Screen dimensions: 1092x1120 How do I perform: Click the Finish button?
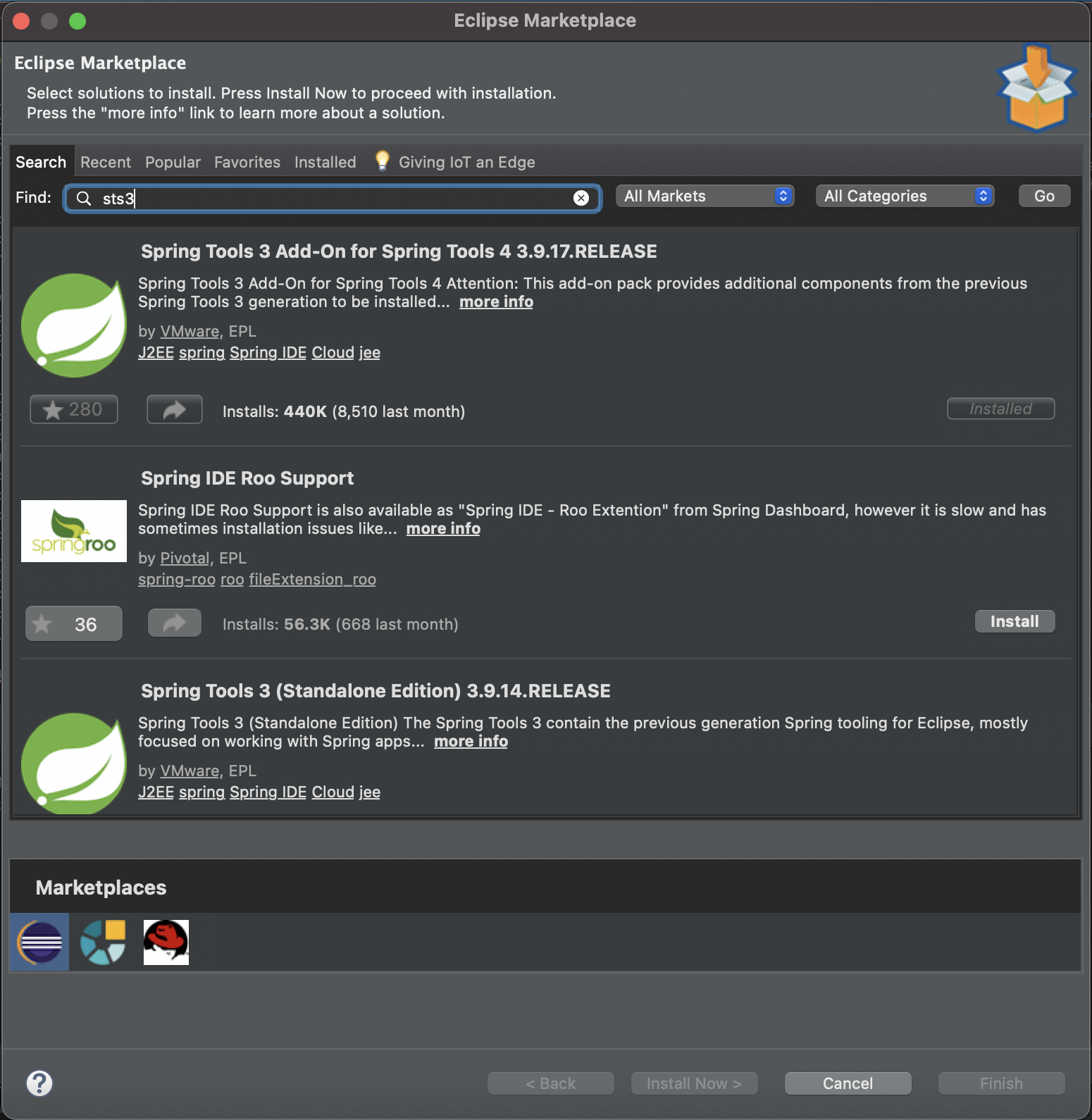click(x=1002, y=1083)
